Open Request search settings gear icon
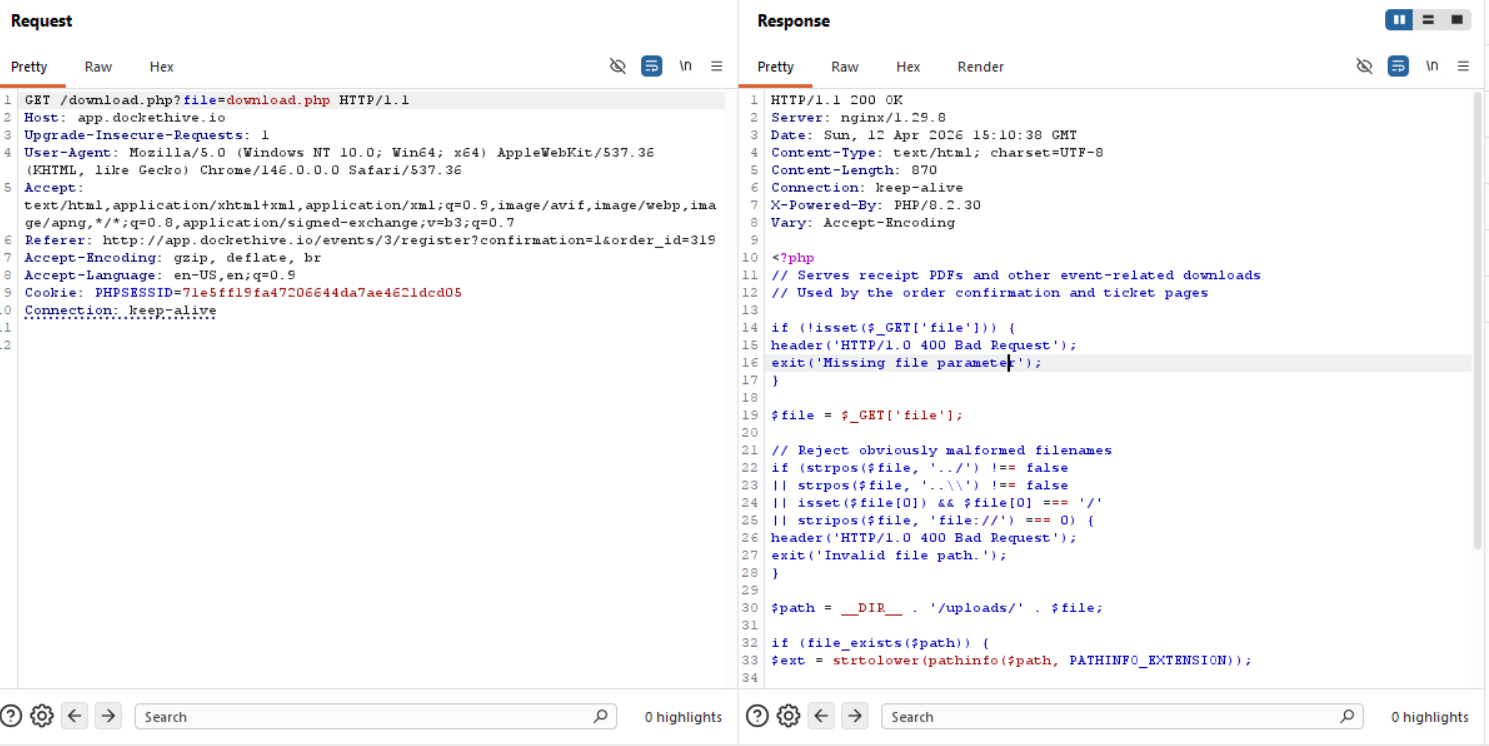This screenshot has height=746, width=1489. coord(41,716)
